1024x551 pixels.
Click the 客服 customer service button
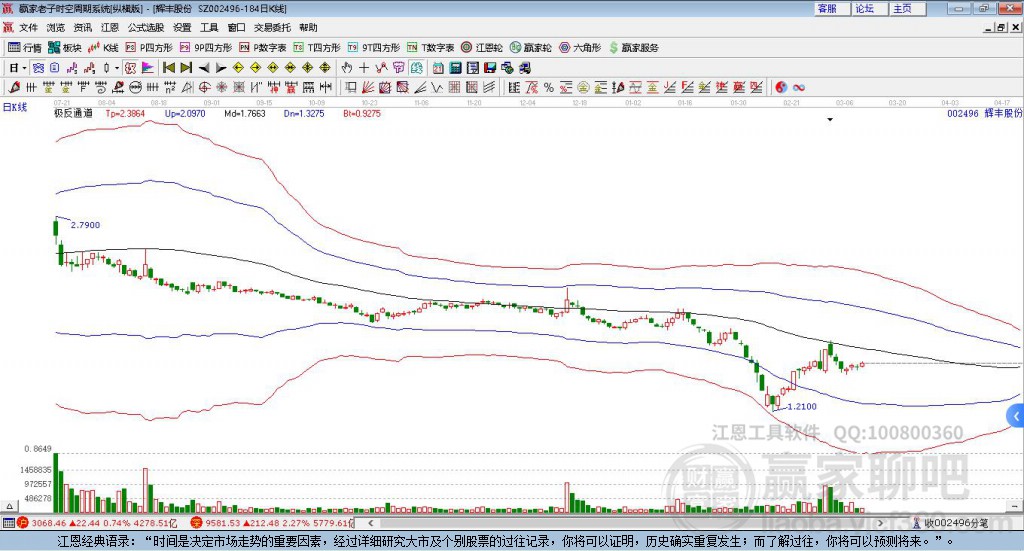coord(832,8)
